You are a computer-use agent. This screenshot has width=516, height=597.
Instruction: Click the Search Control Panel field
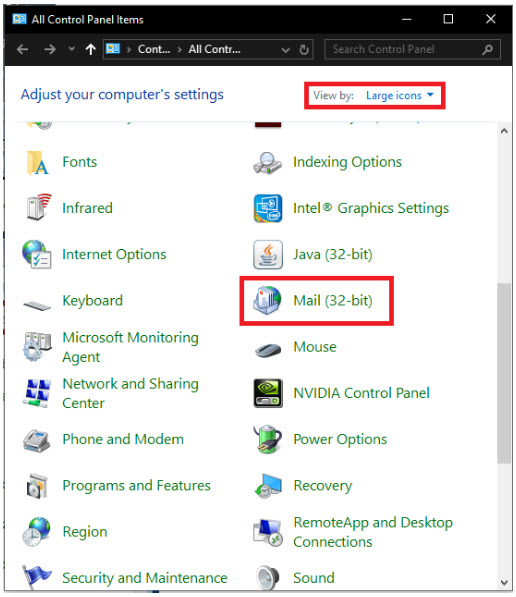pos(412,49)
